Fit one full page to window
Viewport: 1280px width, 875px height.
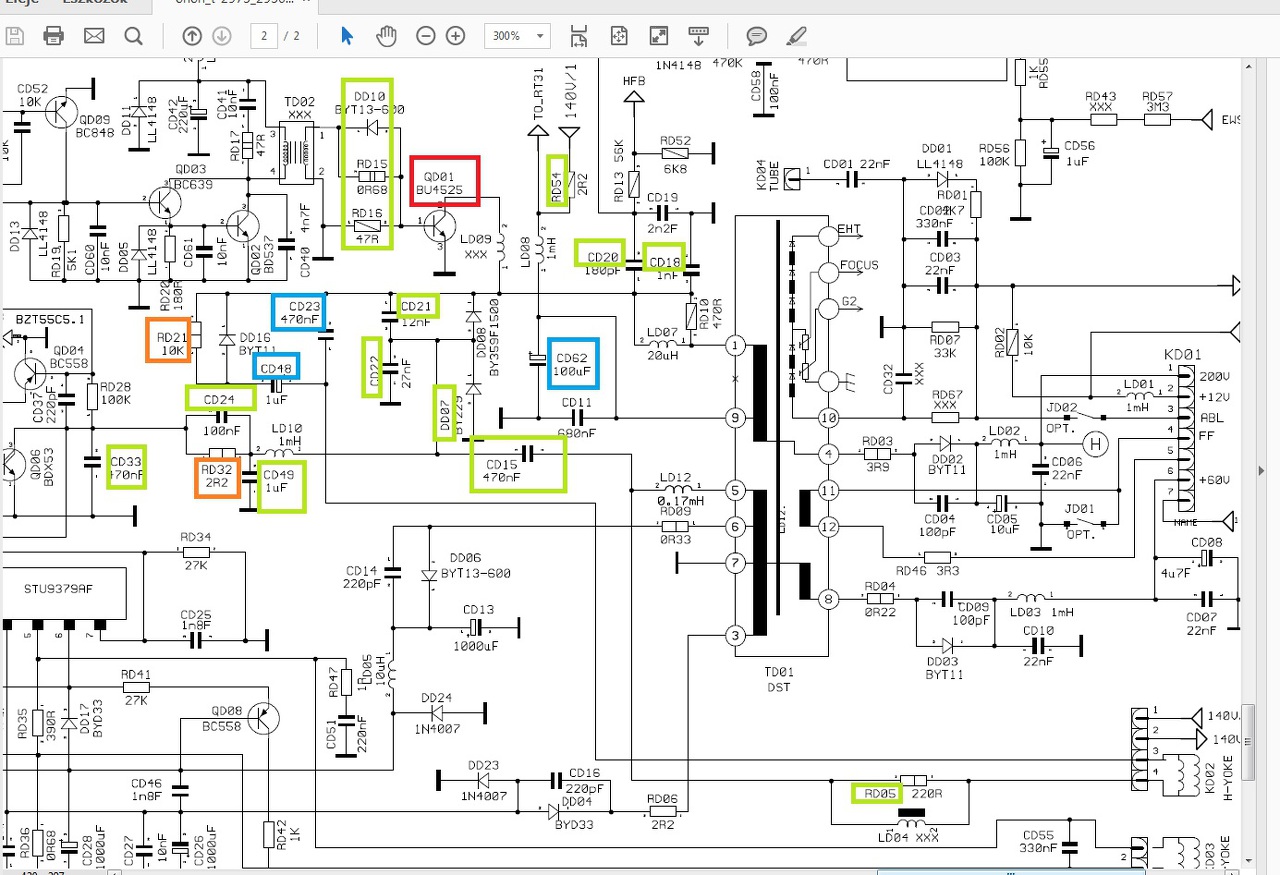[x=619, y=36]
